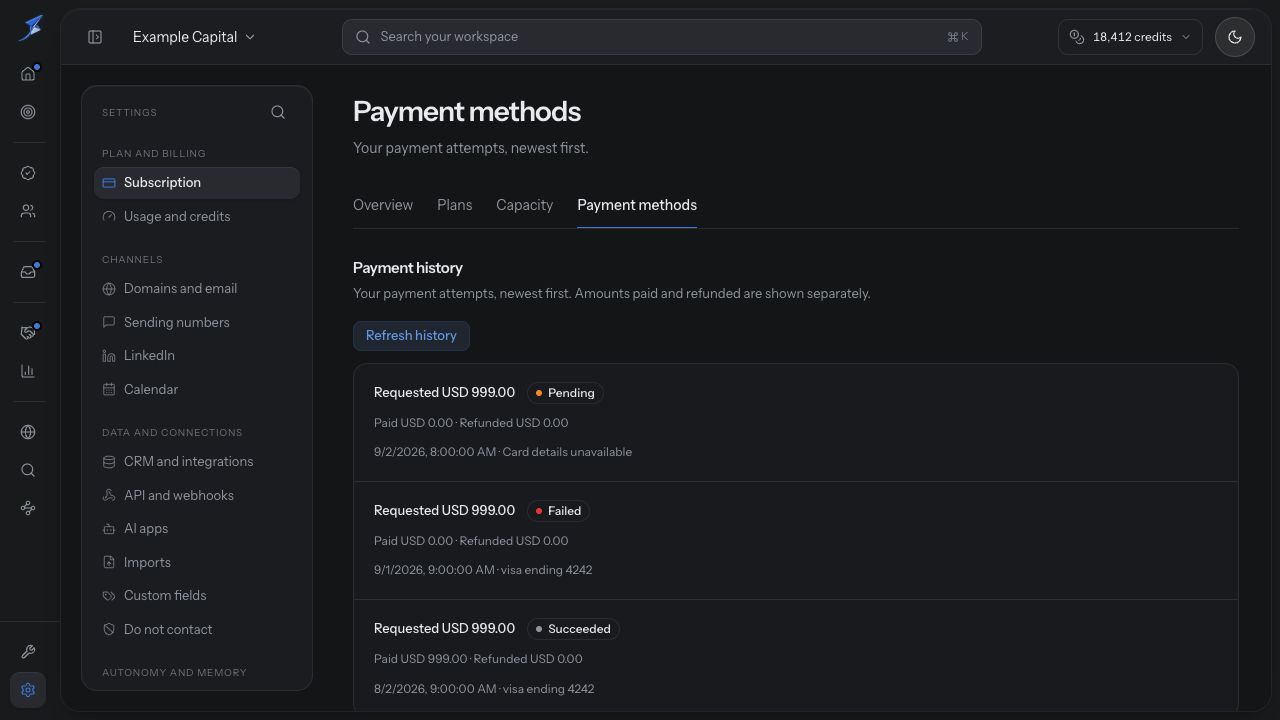
Task: Toggle dark mode with moon button
Action: click(1235, 37)
